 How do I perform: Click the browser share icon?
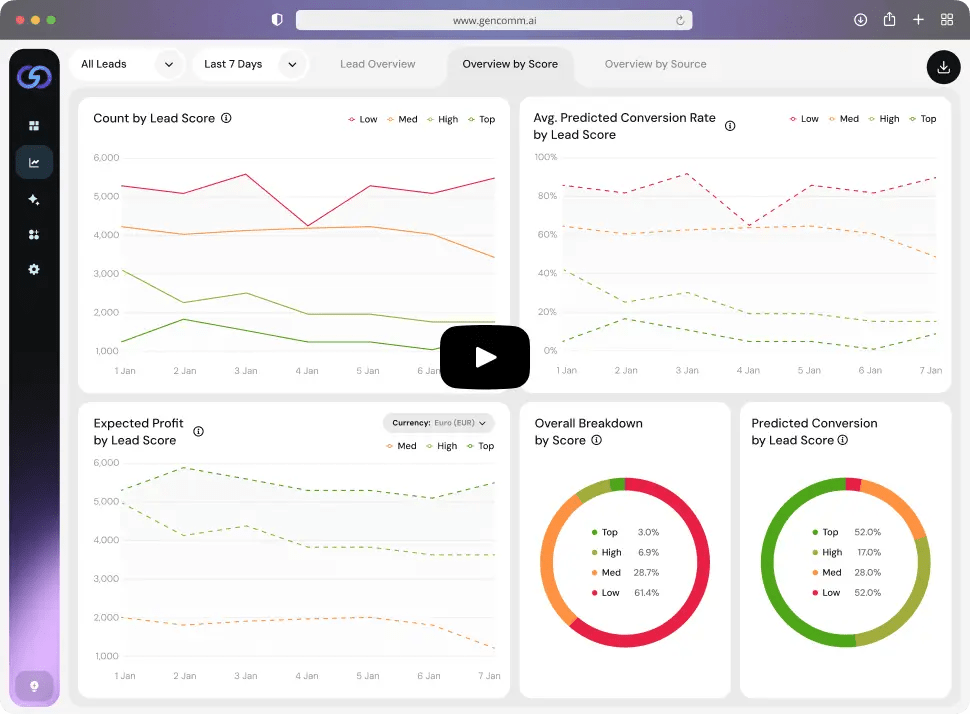click(890, 19)
